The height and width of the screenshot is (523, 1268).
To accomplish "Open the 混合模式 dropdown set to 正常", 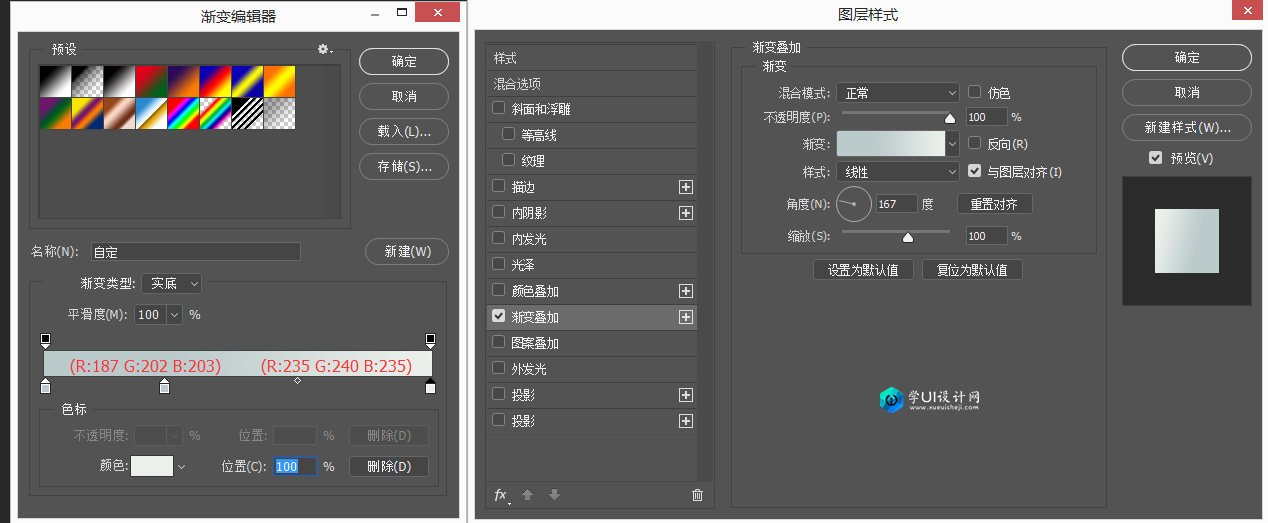I will [897, 93].
